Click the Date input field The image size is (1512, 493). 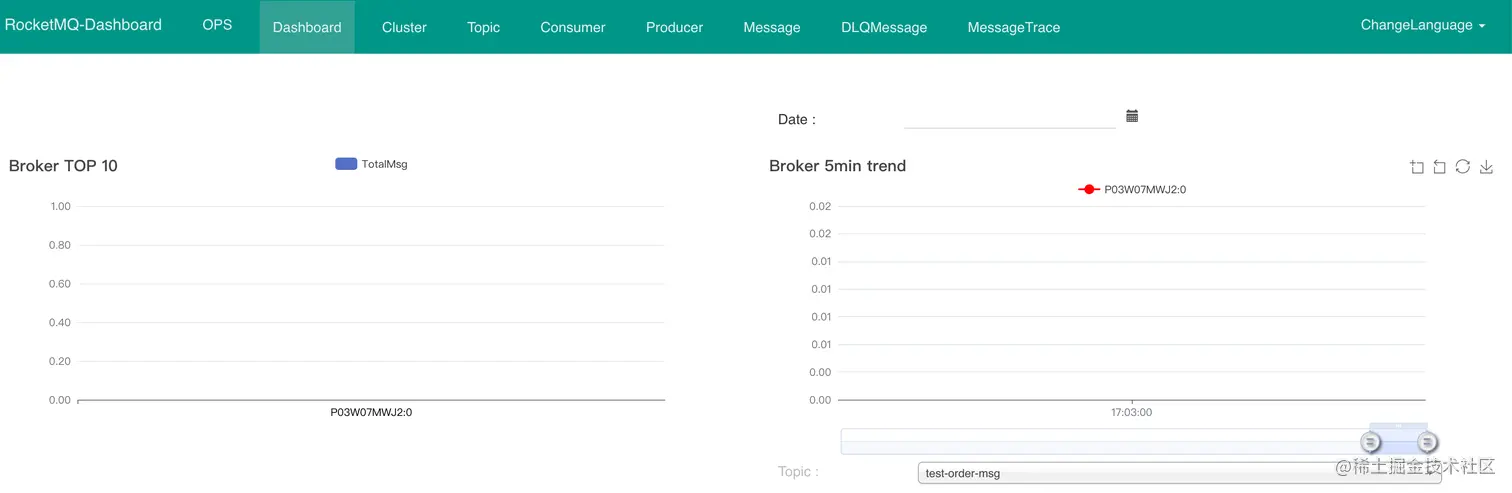click(x=1009, y=118)
